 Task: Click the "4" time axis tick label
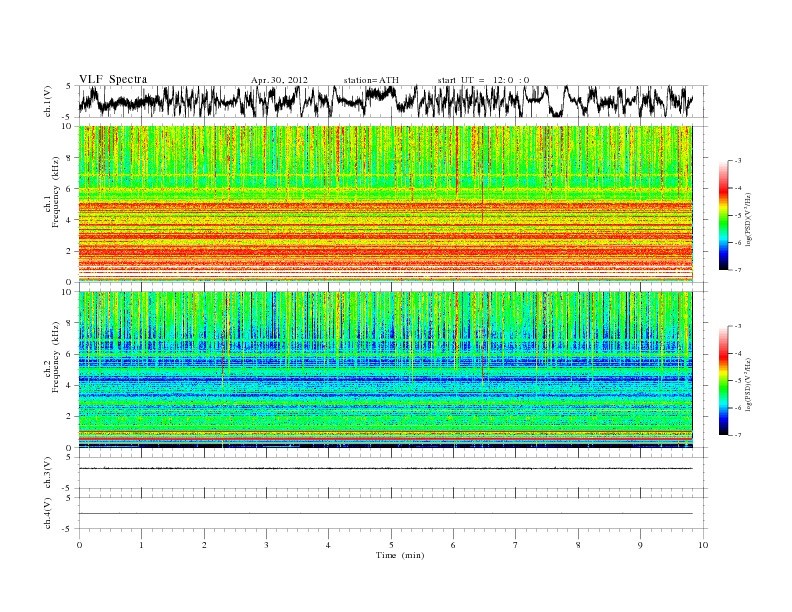tap(329, 545)
